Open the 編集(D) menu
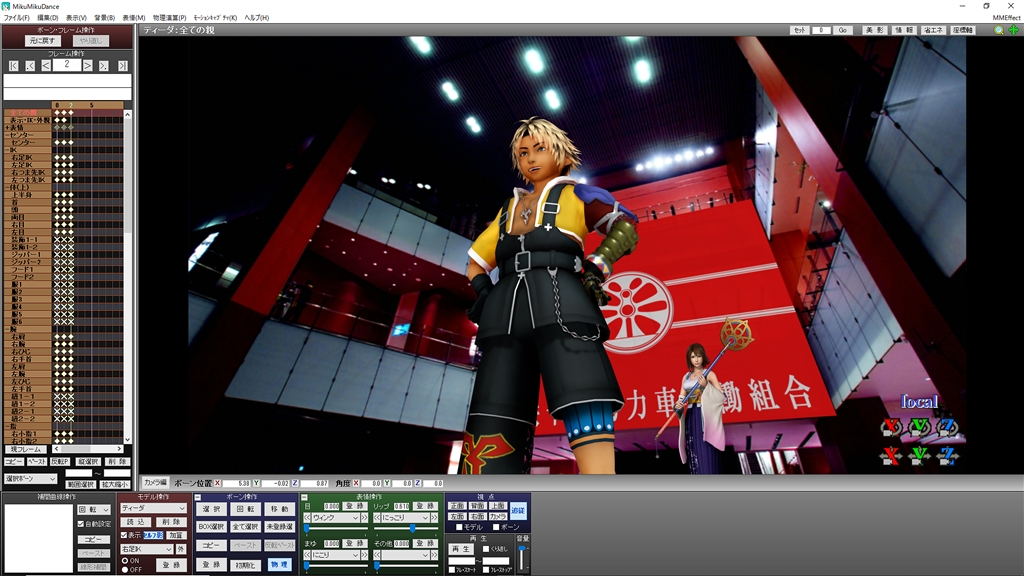 [x=47, y=18]
